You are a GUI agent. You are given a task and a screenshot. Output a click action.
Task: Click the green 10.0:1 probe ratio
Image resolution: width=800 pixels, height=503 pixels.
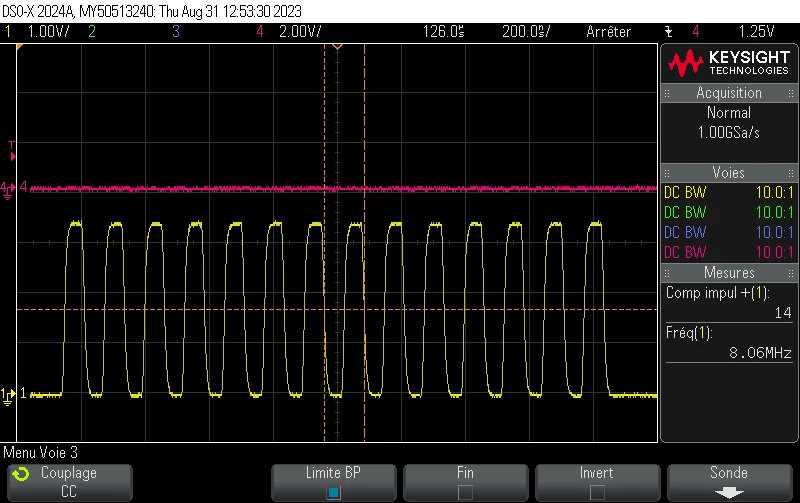(x=774, y=212)
